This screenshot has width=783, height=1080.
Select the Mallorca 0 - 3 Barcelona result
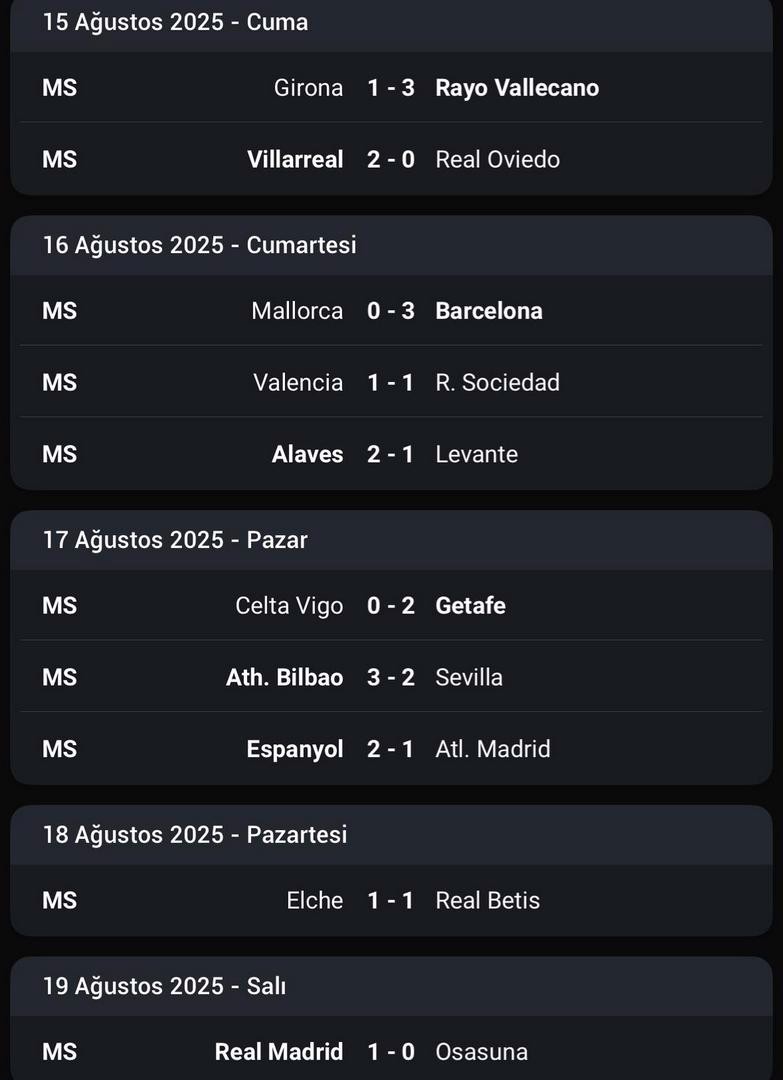click(x=391, y=311)
